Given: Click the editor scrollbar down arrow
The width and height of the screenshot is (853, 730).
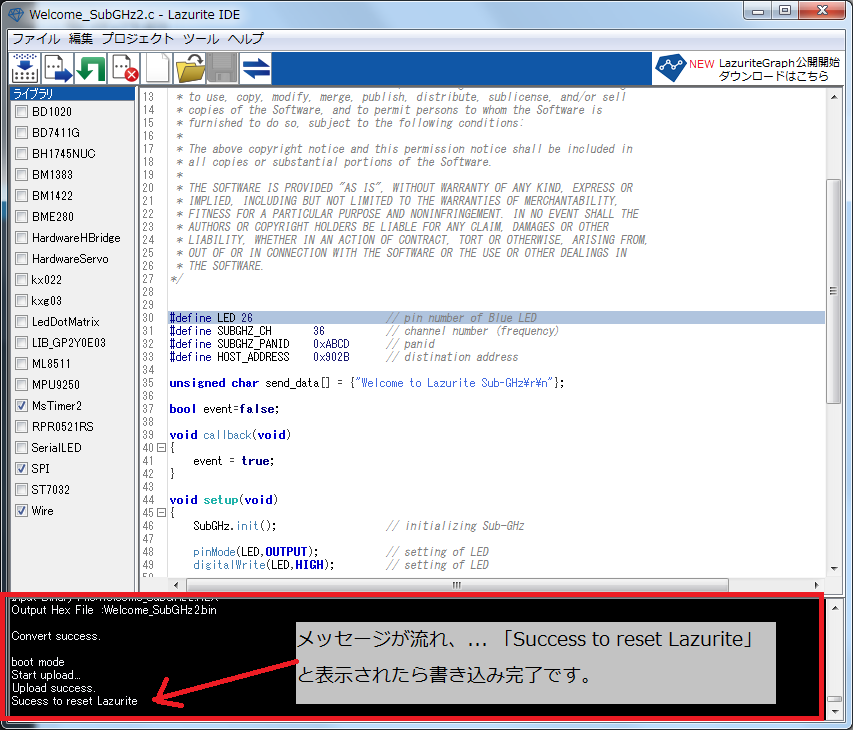Looking at the screenshot, I should click(x=834, y=569).
